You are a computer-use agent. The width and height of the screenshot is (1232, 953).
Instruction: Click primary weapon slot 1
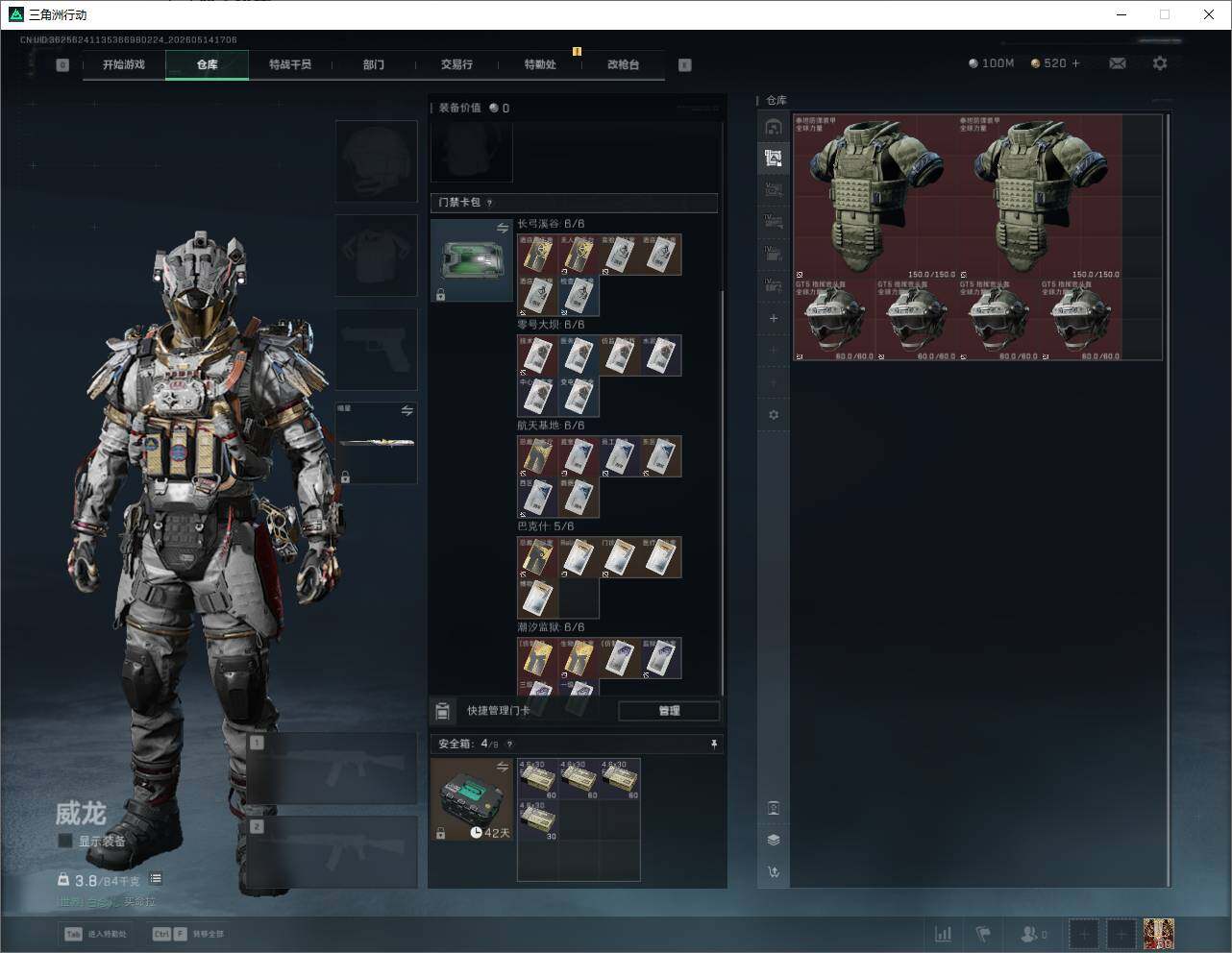(x=333, y=769)
